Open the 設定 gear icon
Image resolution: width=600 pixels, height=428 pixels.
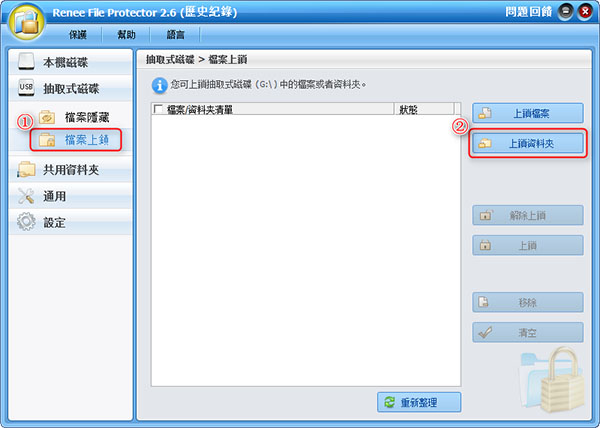coord(26,222)
